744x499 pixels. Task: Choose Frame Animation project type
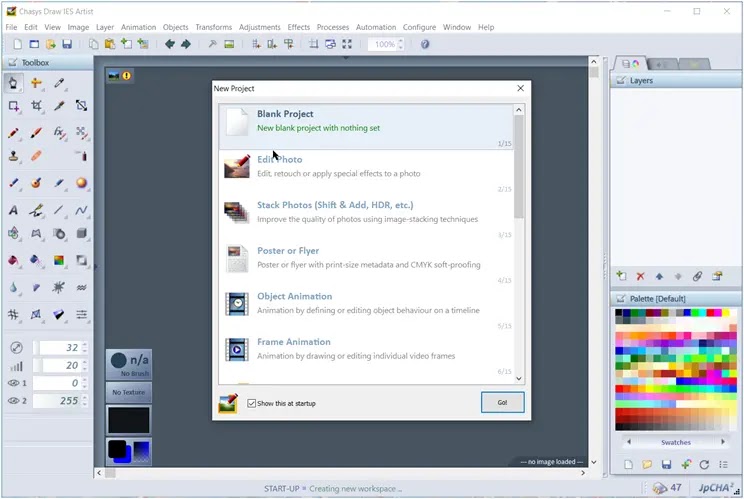(x=366, y=354)
